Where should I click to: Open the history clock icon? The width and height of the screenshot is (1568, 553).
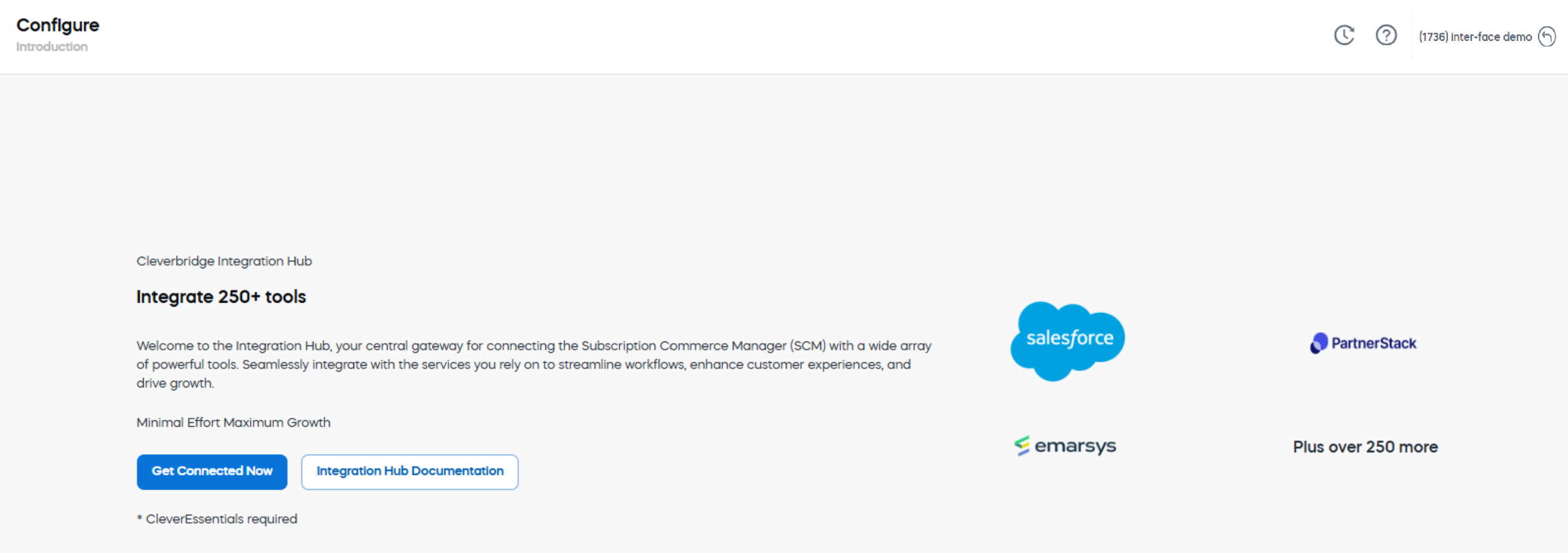(1344, 36)
